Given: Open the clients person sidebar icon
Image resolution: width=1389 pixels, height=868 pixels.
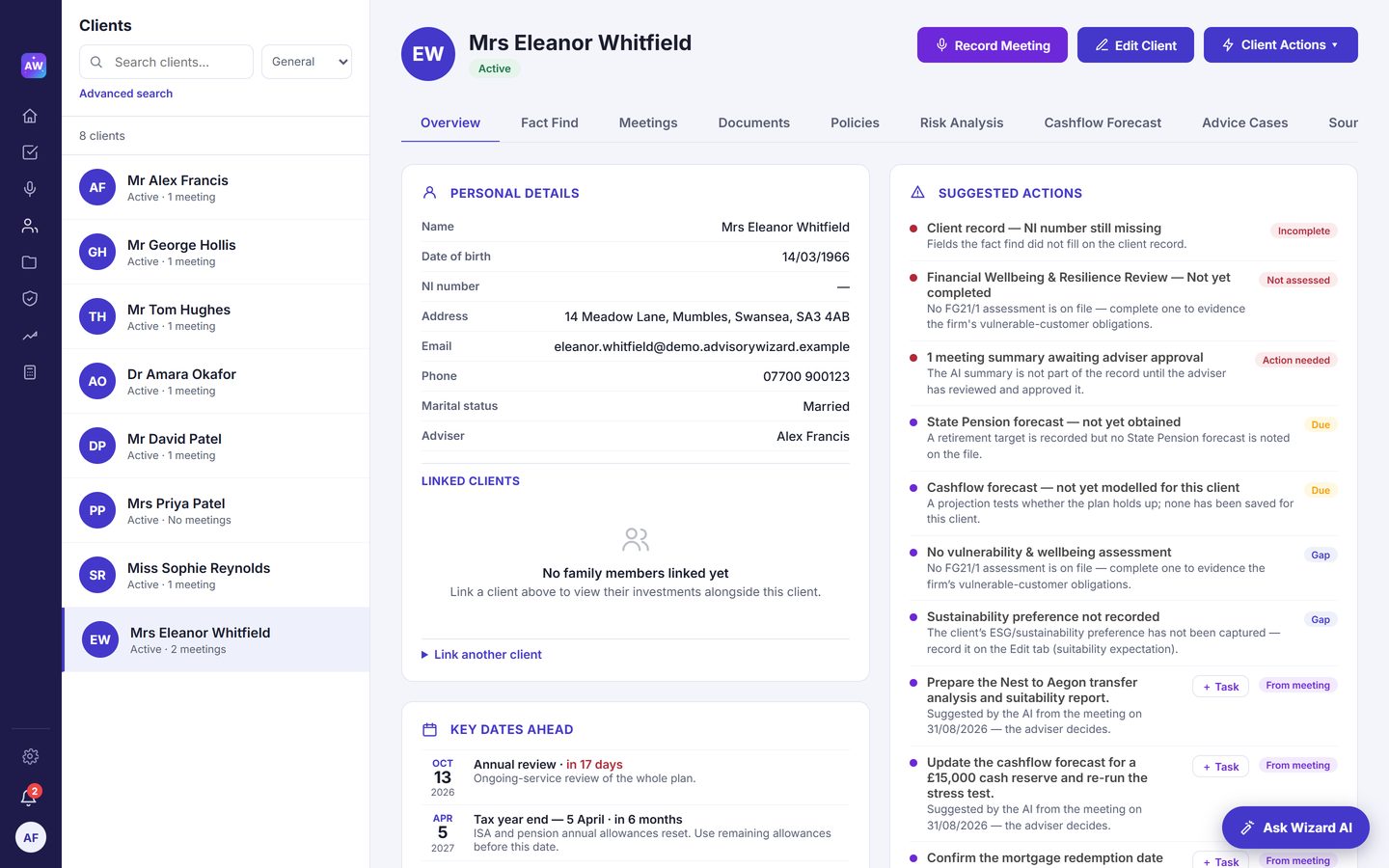Looking at the screenshot, I should [x=30, y=226].
